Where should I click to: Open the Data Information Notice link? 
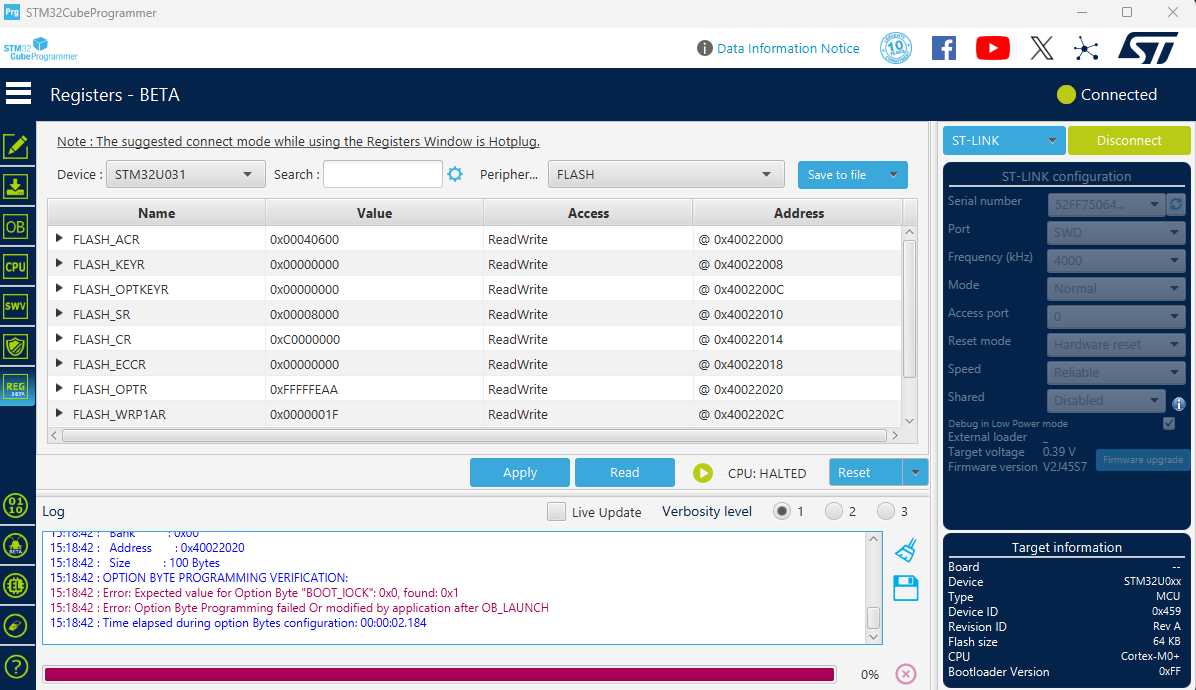pos(789,48)
